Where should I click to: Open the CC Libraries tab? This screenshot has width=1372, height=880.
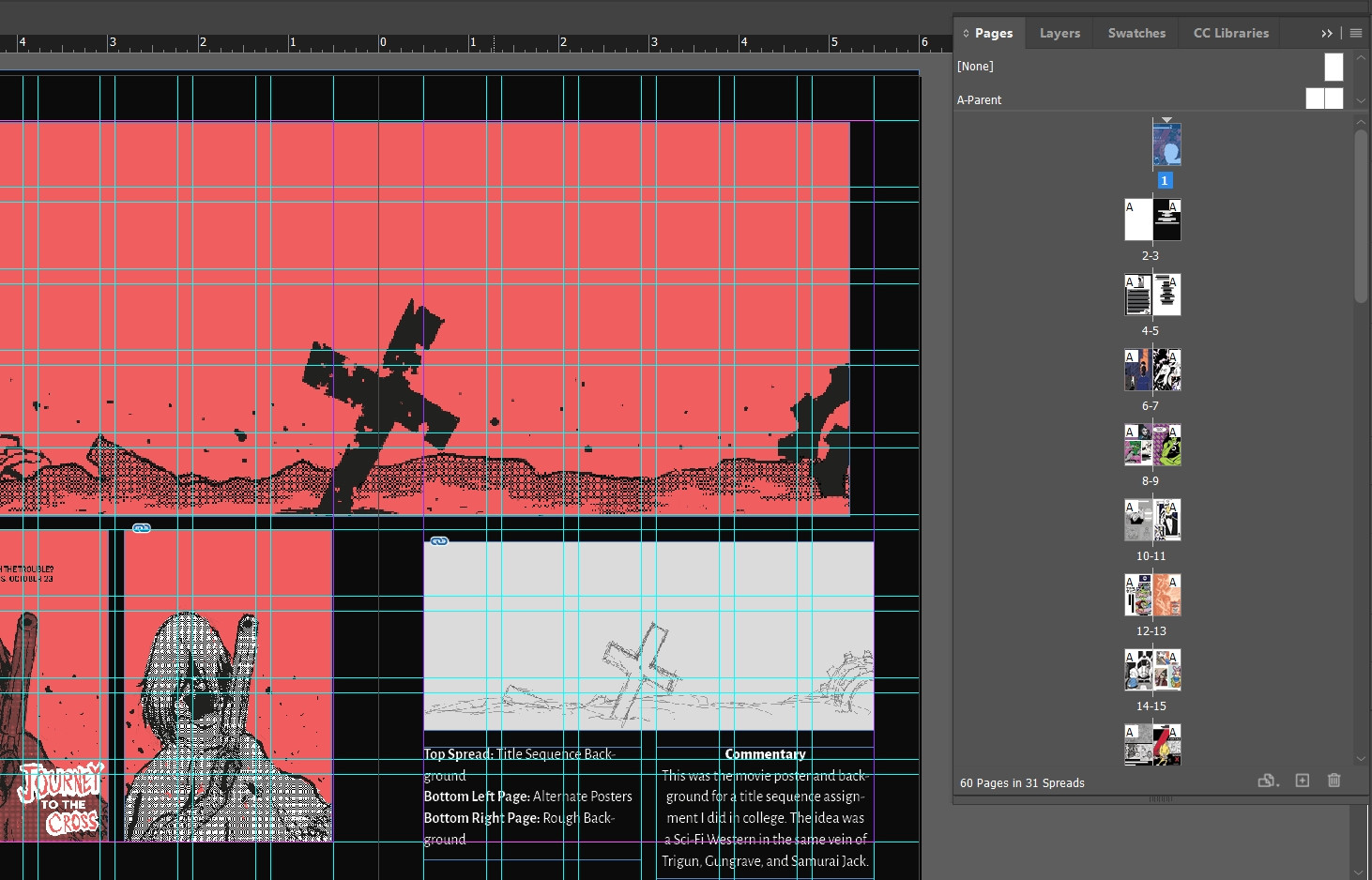(1231, 33)
